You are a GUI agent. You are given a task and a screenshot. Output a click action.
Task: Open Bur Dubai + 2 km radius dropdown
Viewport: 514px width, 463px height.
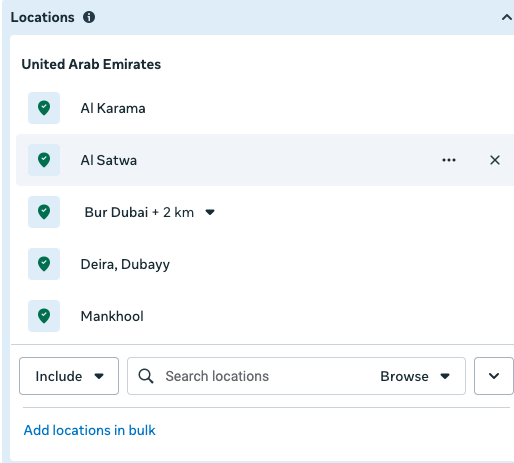click(210, 212)
